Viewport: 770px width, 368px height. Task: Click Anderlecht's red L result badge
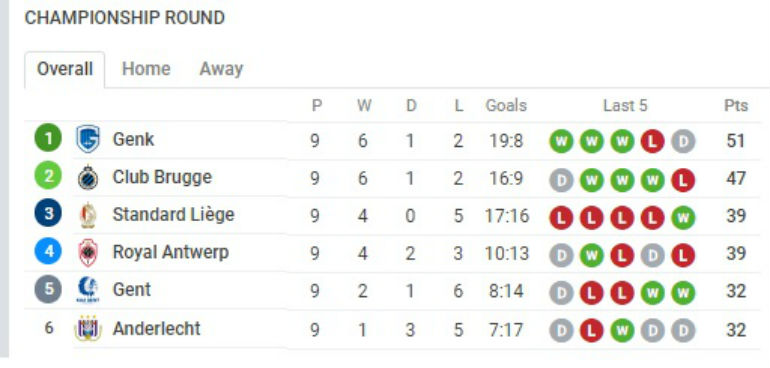(591, 331)
